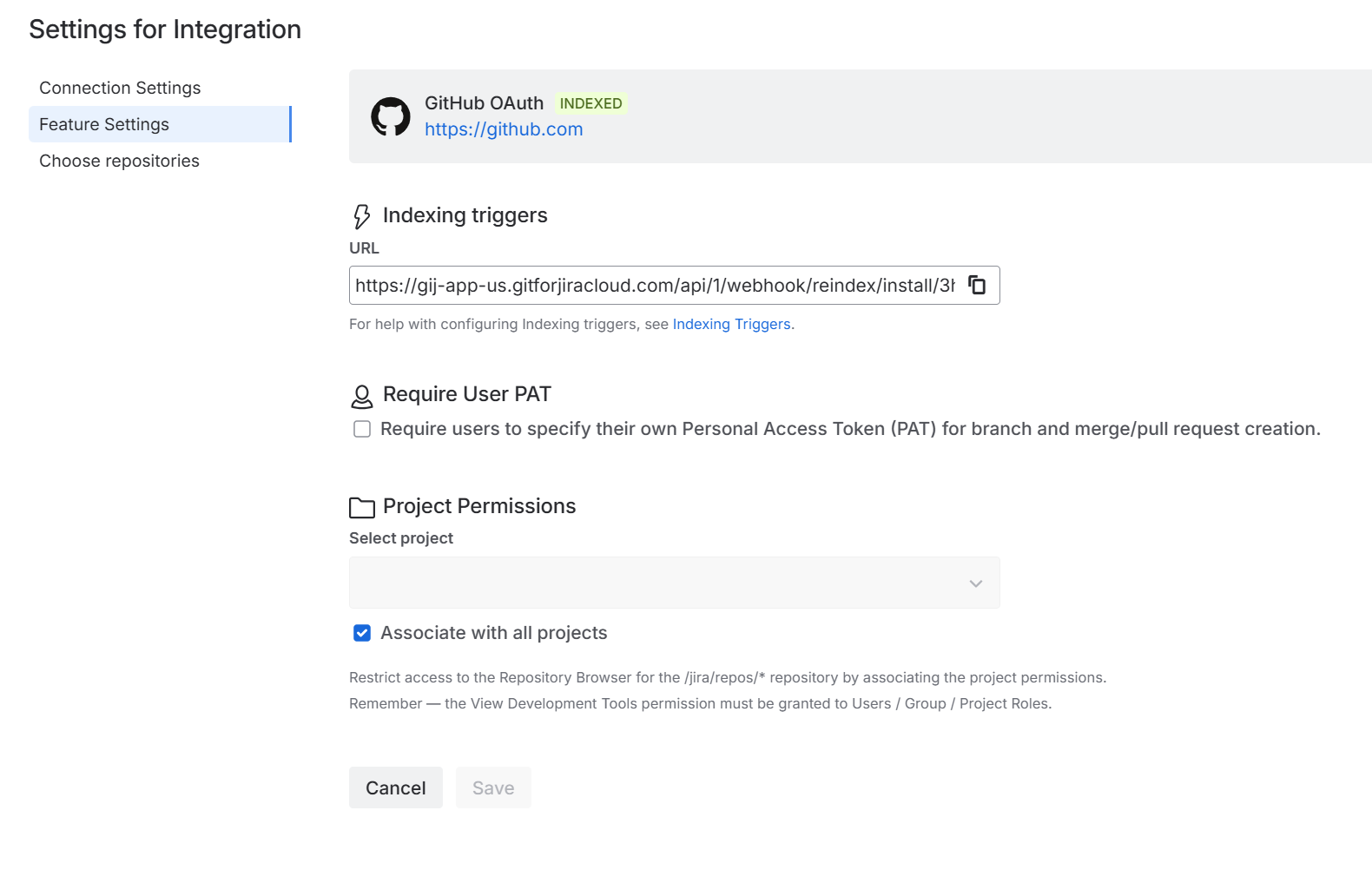Enable the Require User PAT checkbox

pos(362,429)
